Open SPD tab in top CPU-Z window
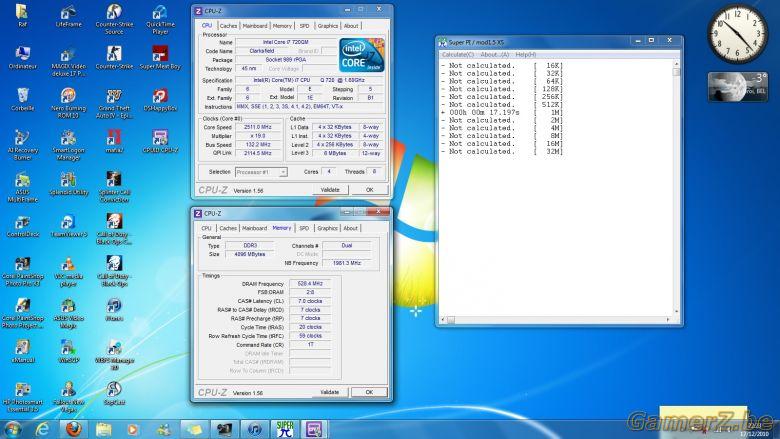The width and height of the screenshot is (780, 439). [x=304, y=26]
